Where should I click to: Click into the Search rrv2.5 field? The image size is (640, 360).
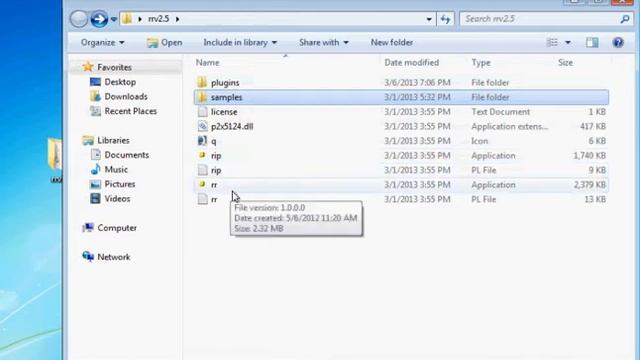pyautogui.click(x=540, y=19)
